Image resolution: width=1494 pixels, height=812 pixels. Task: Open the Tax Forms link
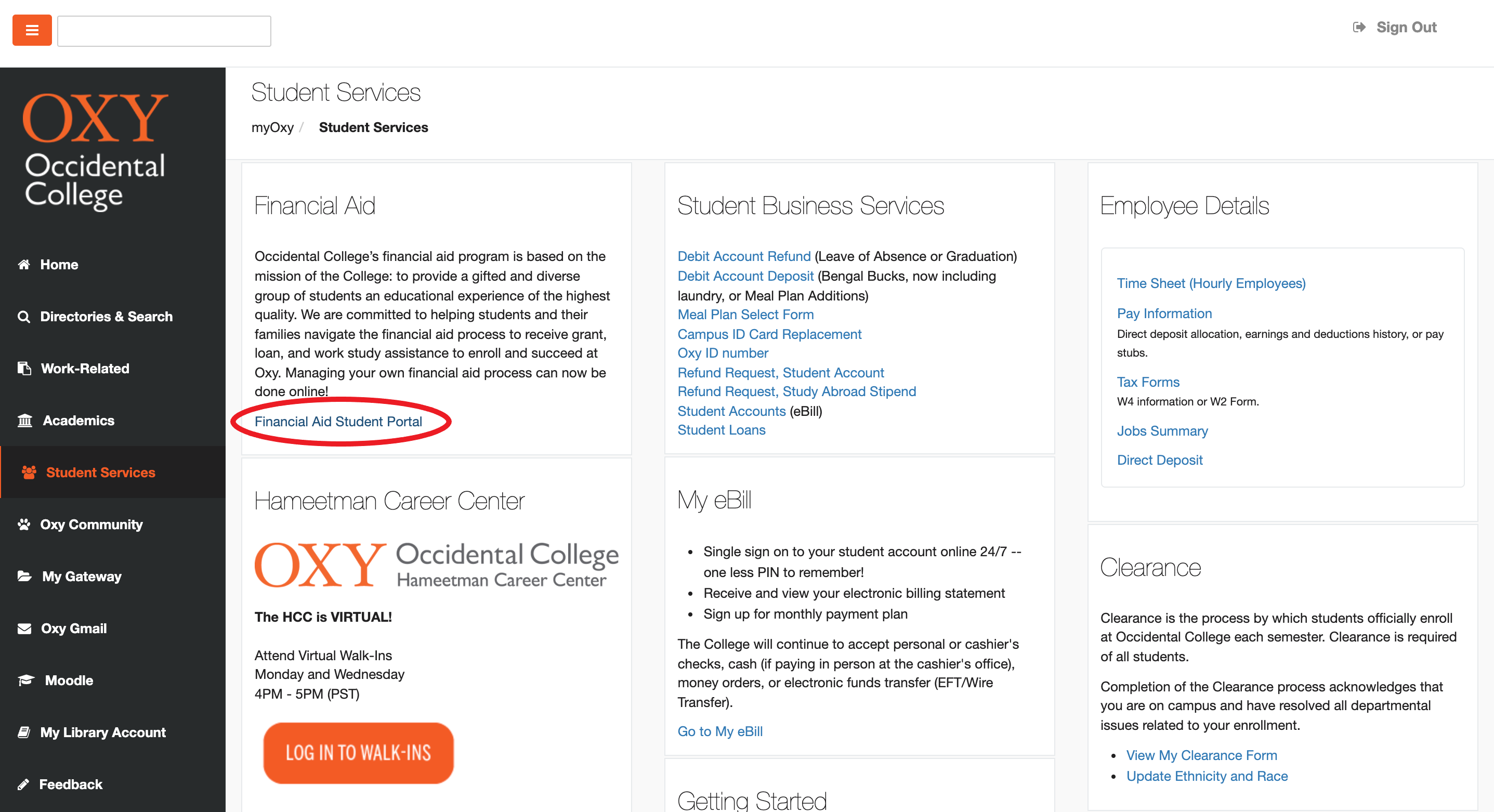pos(1148,382)
